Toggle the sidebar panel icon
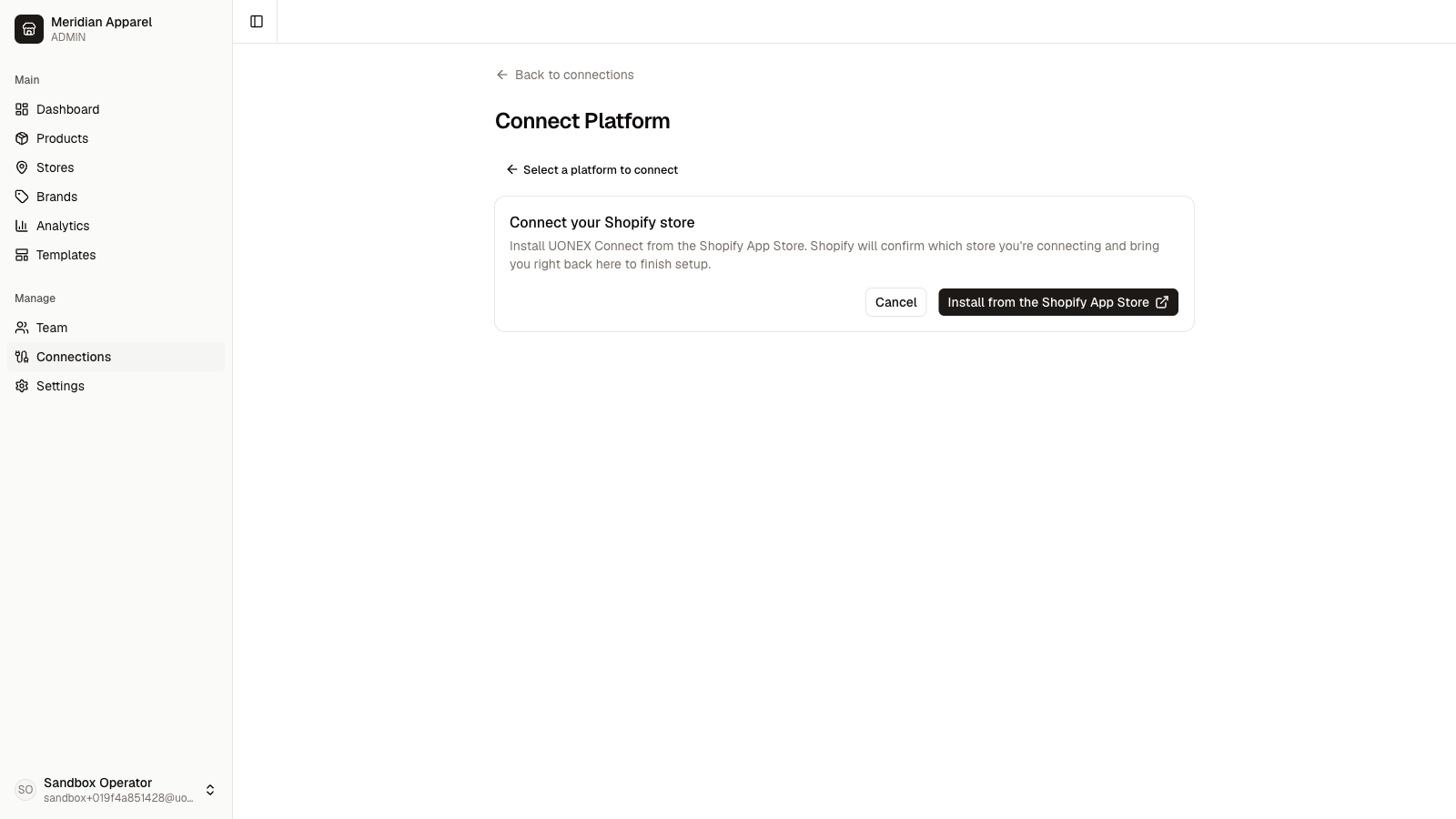This screenshot has height=819, width=1456. (x=257, y=22)
